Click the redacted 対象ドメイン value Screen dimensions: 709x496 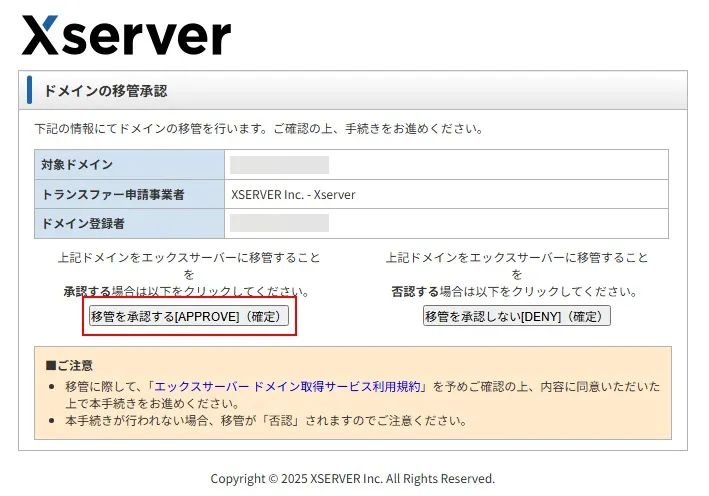(279, 165)
